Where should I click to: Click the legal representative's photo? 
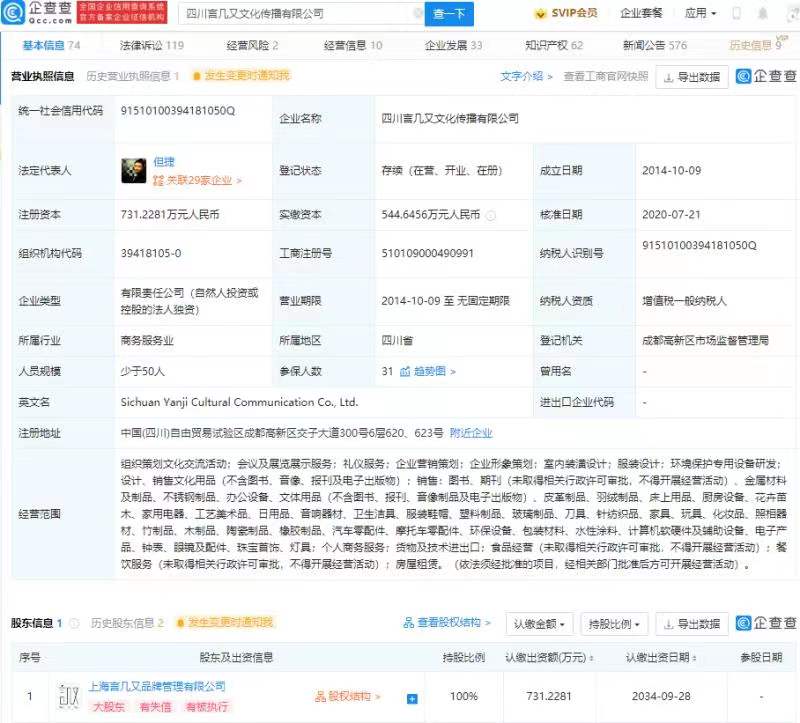pos(134,170)
